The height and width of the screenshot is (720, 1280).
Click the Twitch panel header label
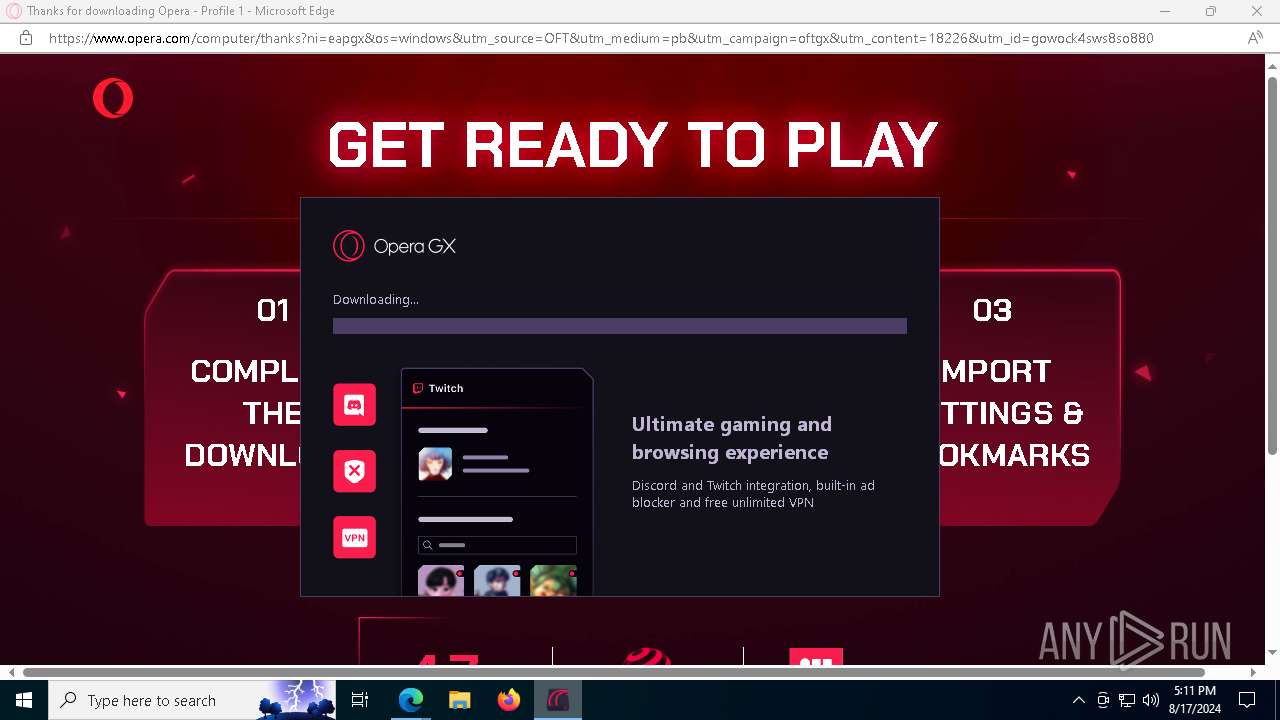coord(446,388)
